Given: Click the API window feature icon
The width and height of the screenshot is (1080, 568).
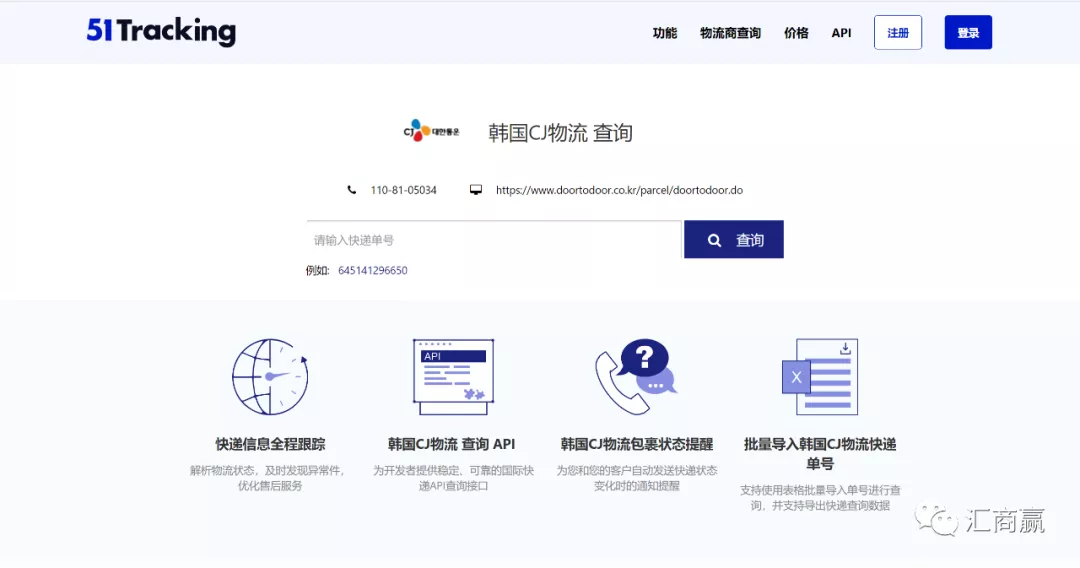Looking at the screenshot, I should coord(453,377).
